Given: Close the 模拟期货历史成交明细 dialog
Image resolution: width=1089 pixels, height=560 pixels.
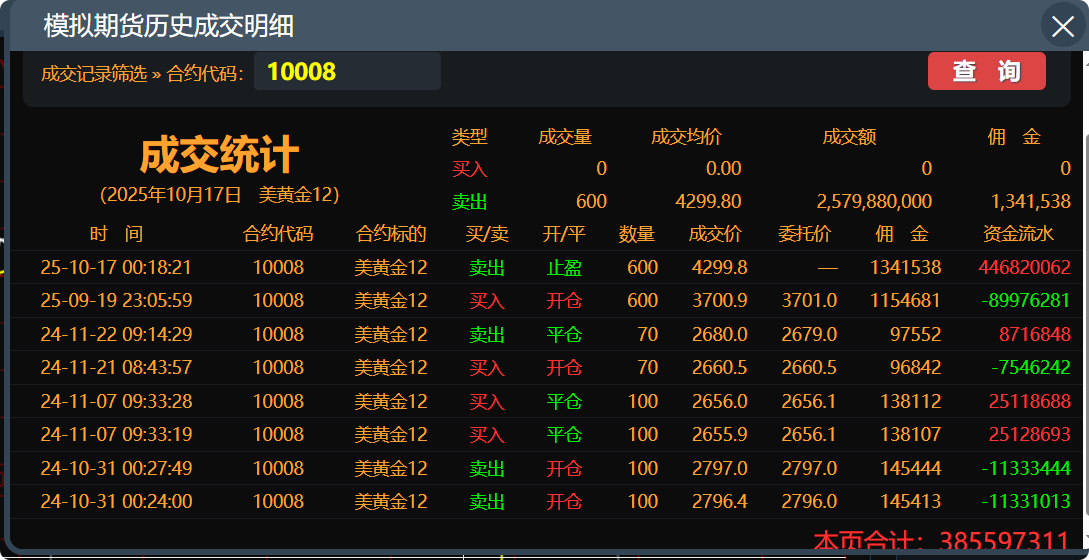Looking at the screenshot, I should point(1062,26).
